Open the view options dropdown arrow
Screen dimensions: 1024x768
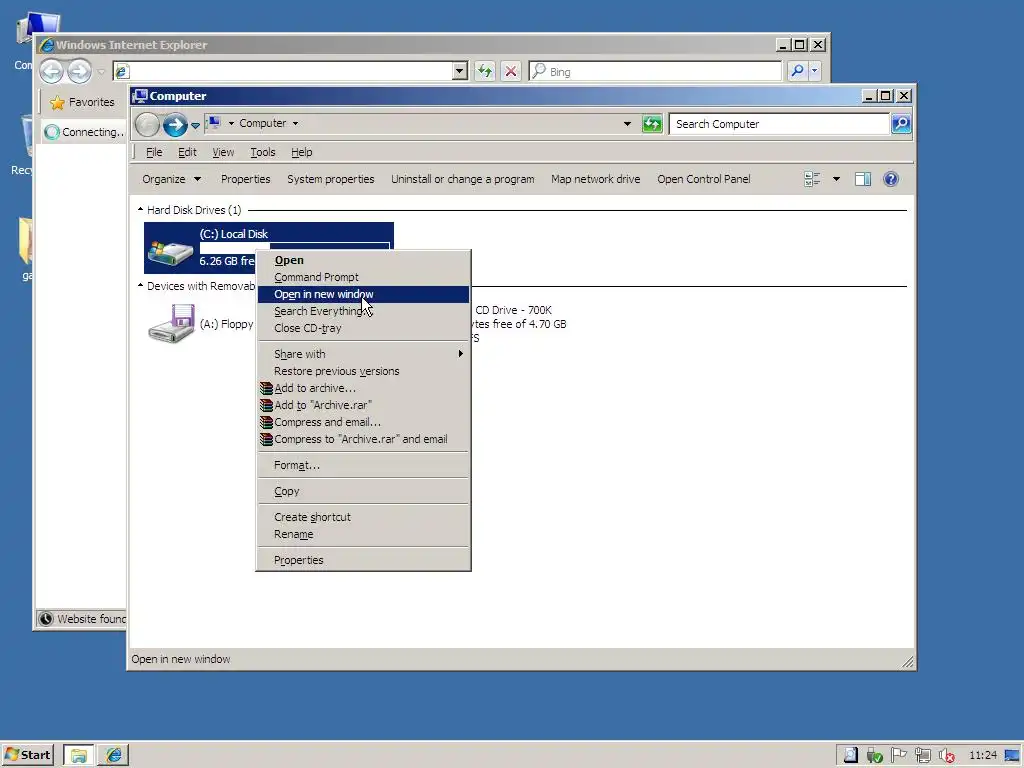(x=836, y=179)
